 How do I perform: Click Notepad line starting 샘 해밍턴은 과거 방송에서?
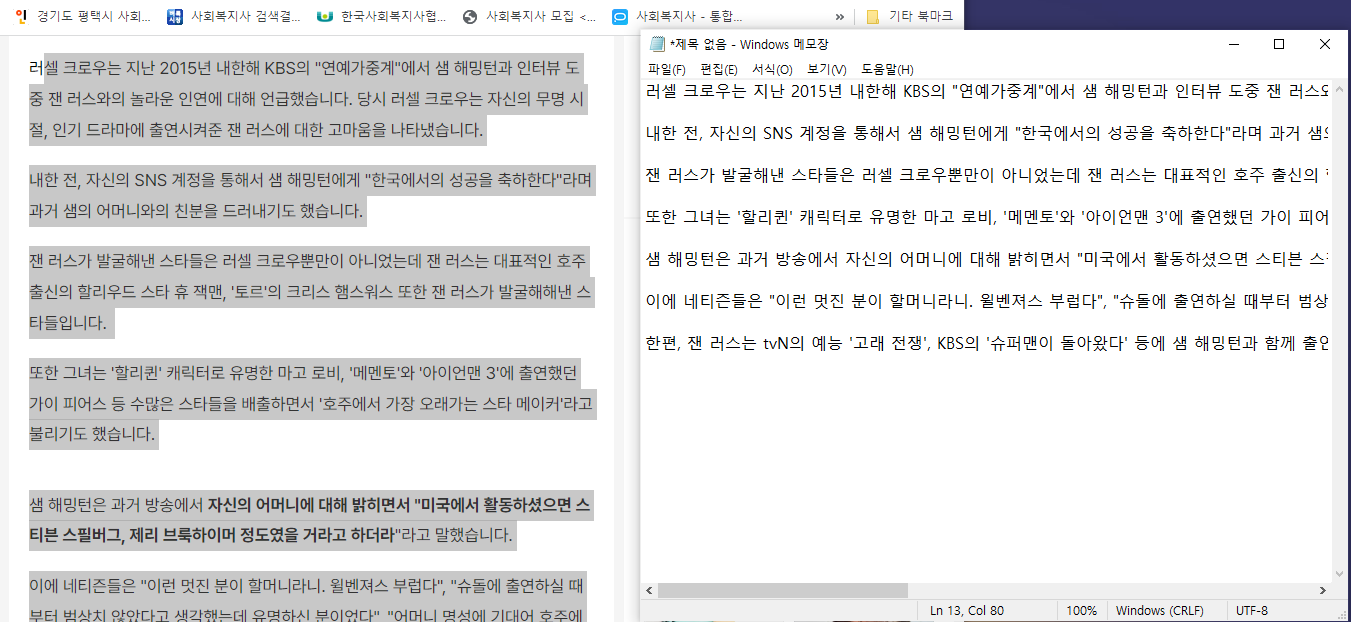coord(988,259)
